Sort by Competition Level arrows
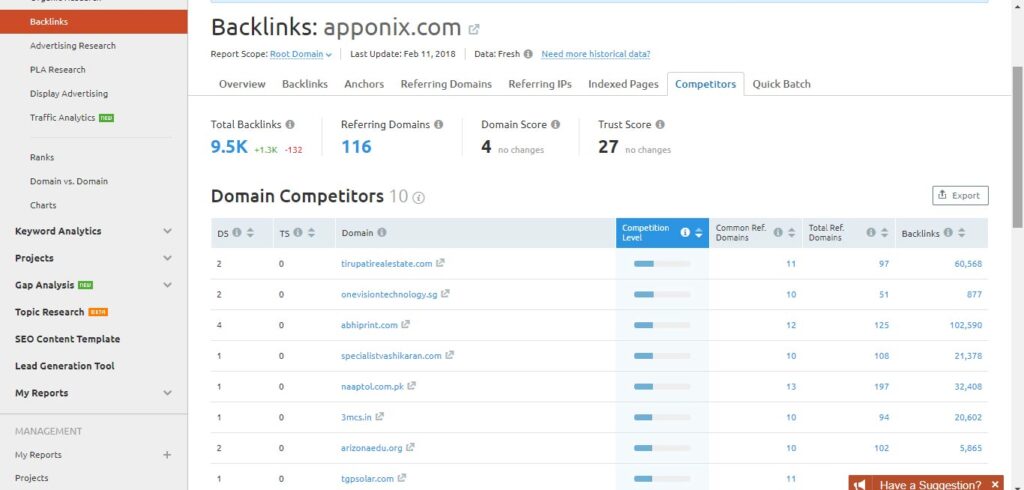 click(x=698, y=233)
